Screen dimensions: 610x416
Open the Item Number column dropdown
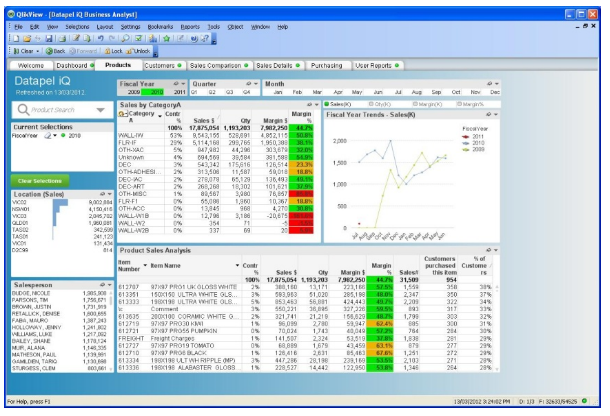[145, 265]
